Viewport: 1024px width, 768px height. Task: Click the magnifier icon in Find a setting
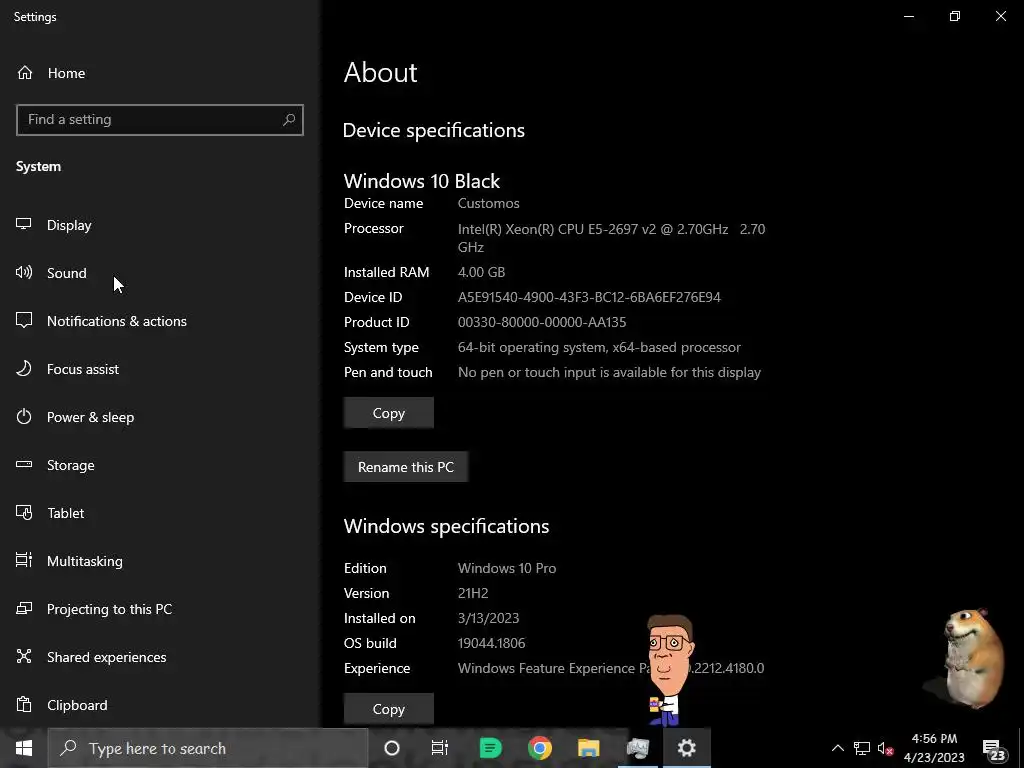coord(289,120)
